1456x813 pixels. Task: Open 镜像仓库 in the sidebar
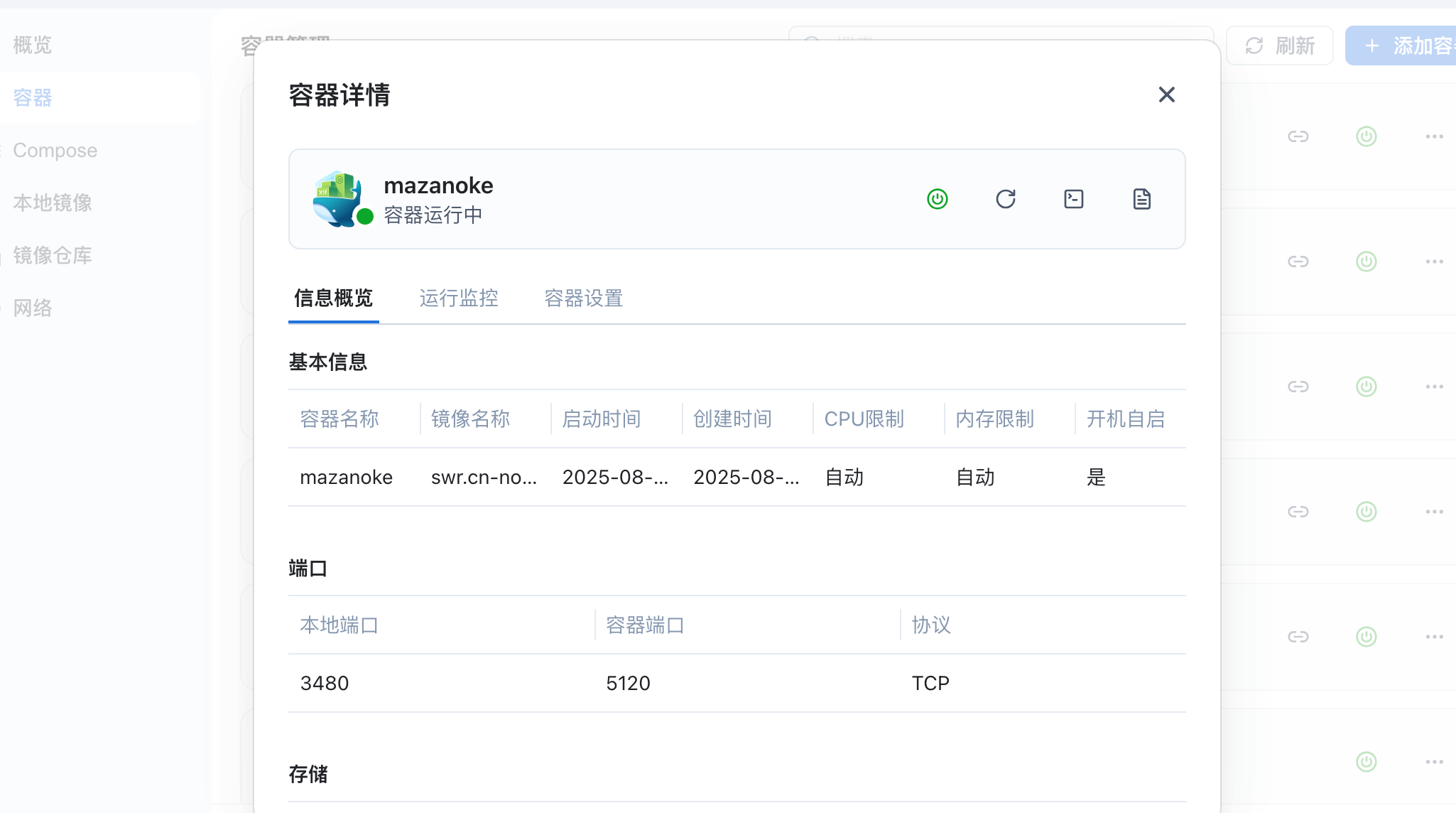coord(53,255)
